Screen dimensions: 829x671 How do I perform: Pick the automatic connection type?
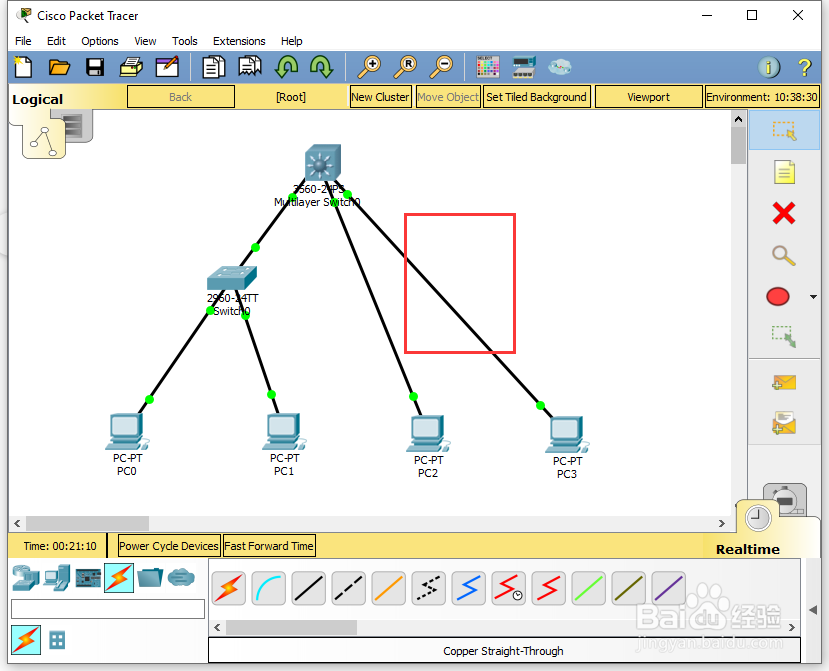(x=229, y=588)
